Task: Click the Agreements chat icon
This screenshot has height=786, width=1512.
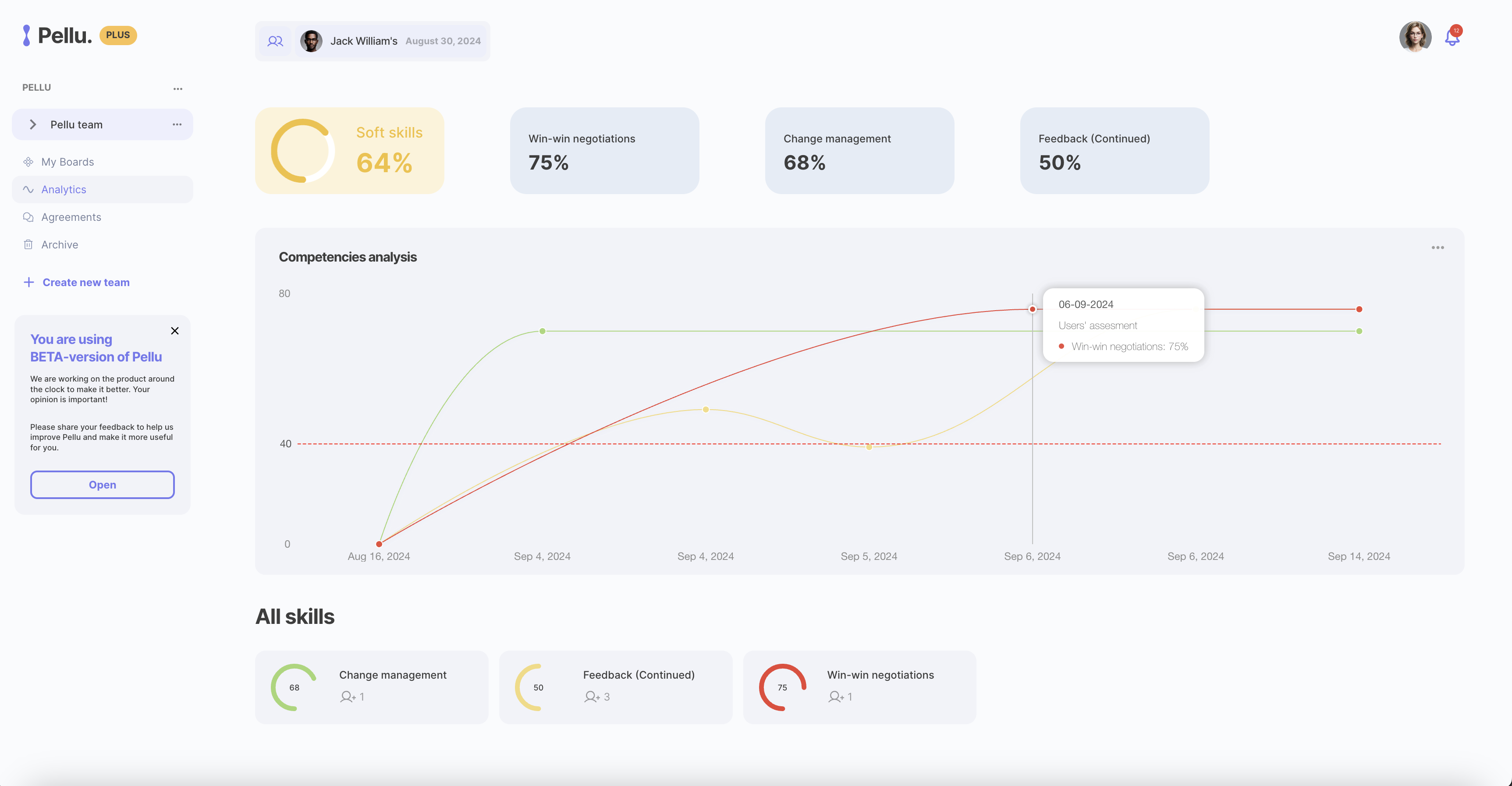Action: click(28, 217)
